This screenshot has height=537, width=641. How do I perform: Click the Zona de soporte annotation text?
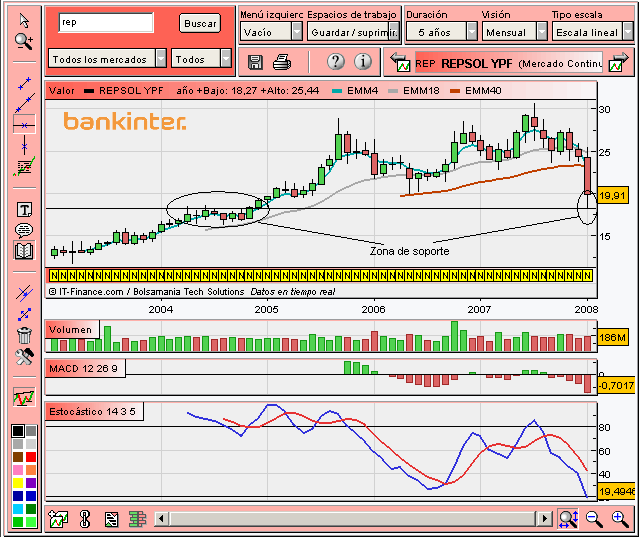tap(409, 251)
